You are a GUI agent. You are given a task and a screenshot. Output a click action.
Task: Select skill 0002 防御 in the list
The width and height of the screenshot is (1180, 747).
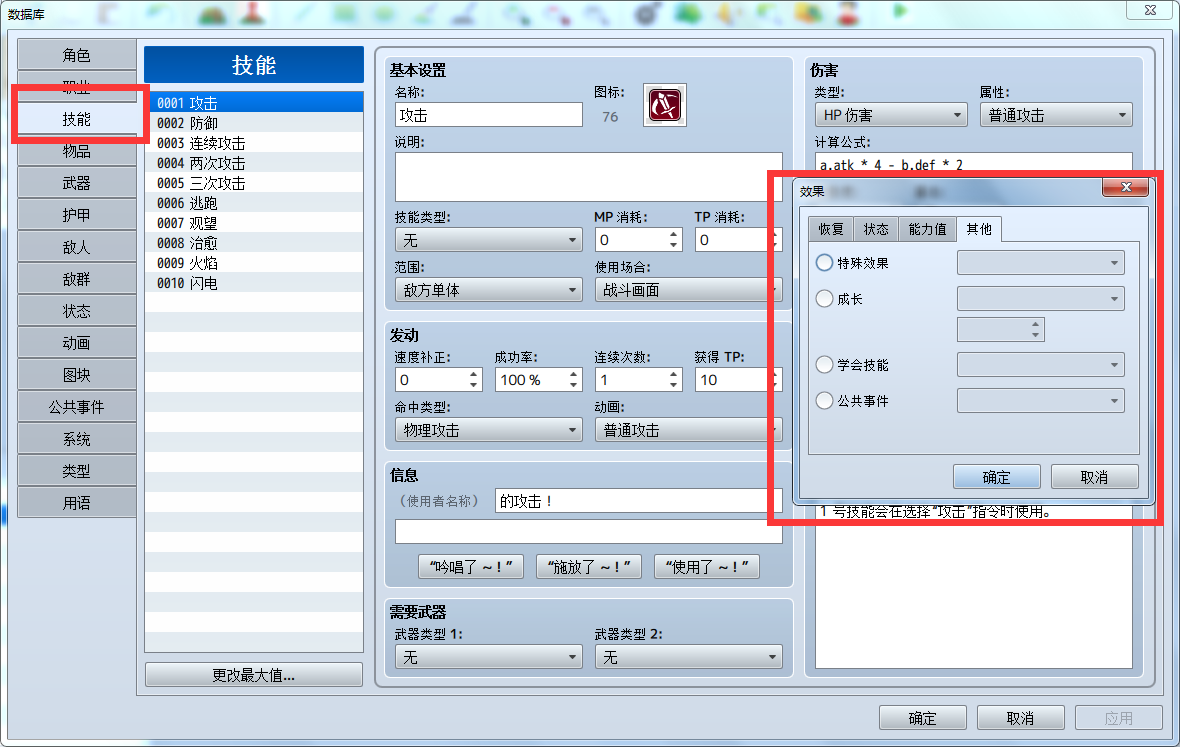click(x=254, y=123)
